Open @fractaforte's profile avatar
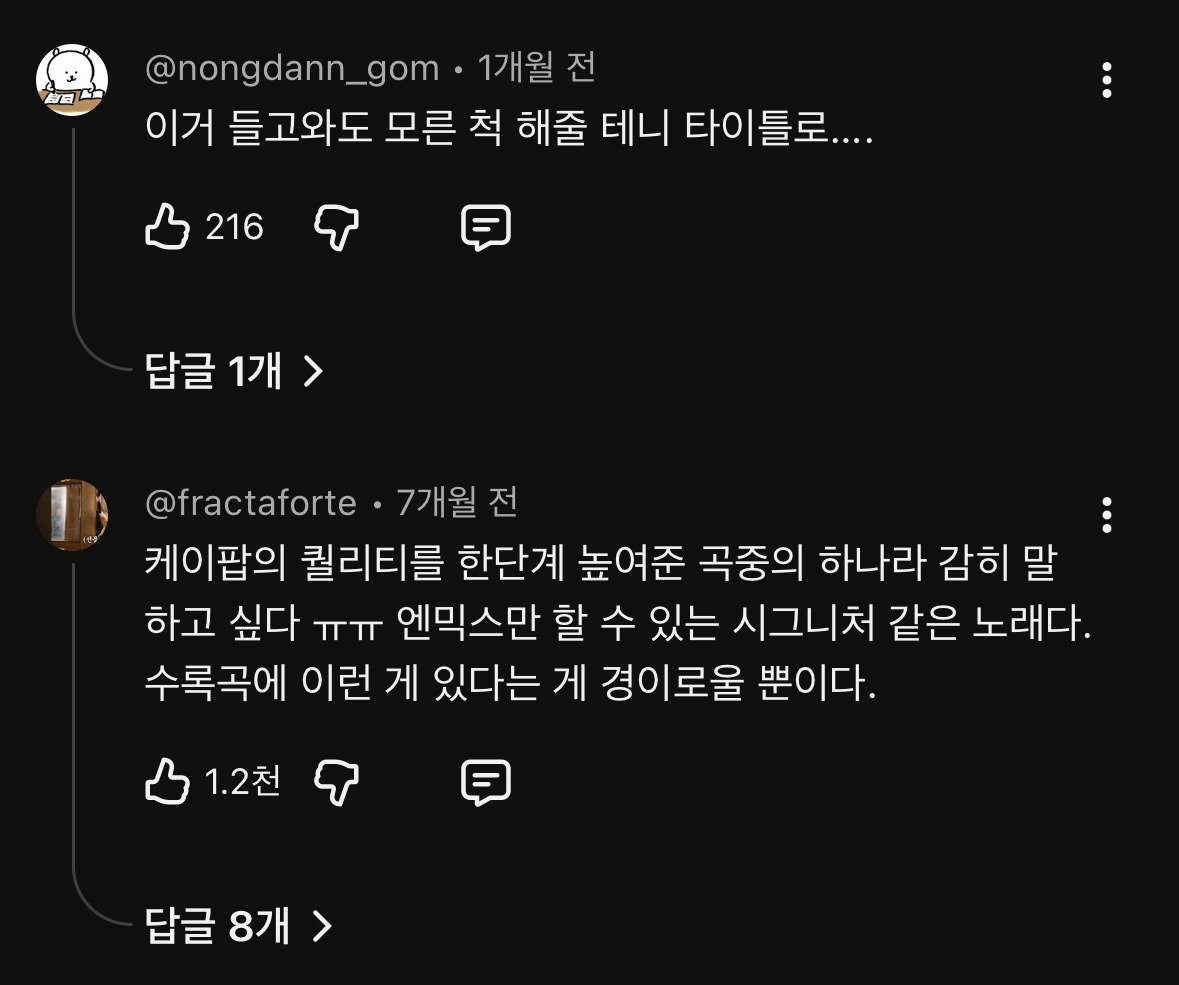This screenshot has width=1179, height=985. (x=72, y=514)
